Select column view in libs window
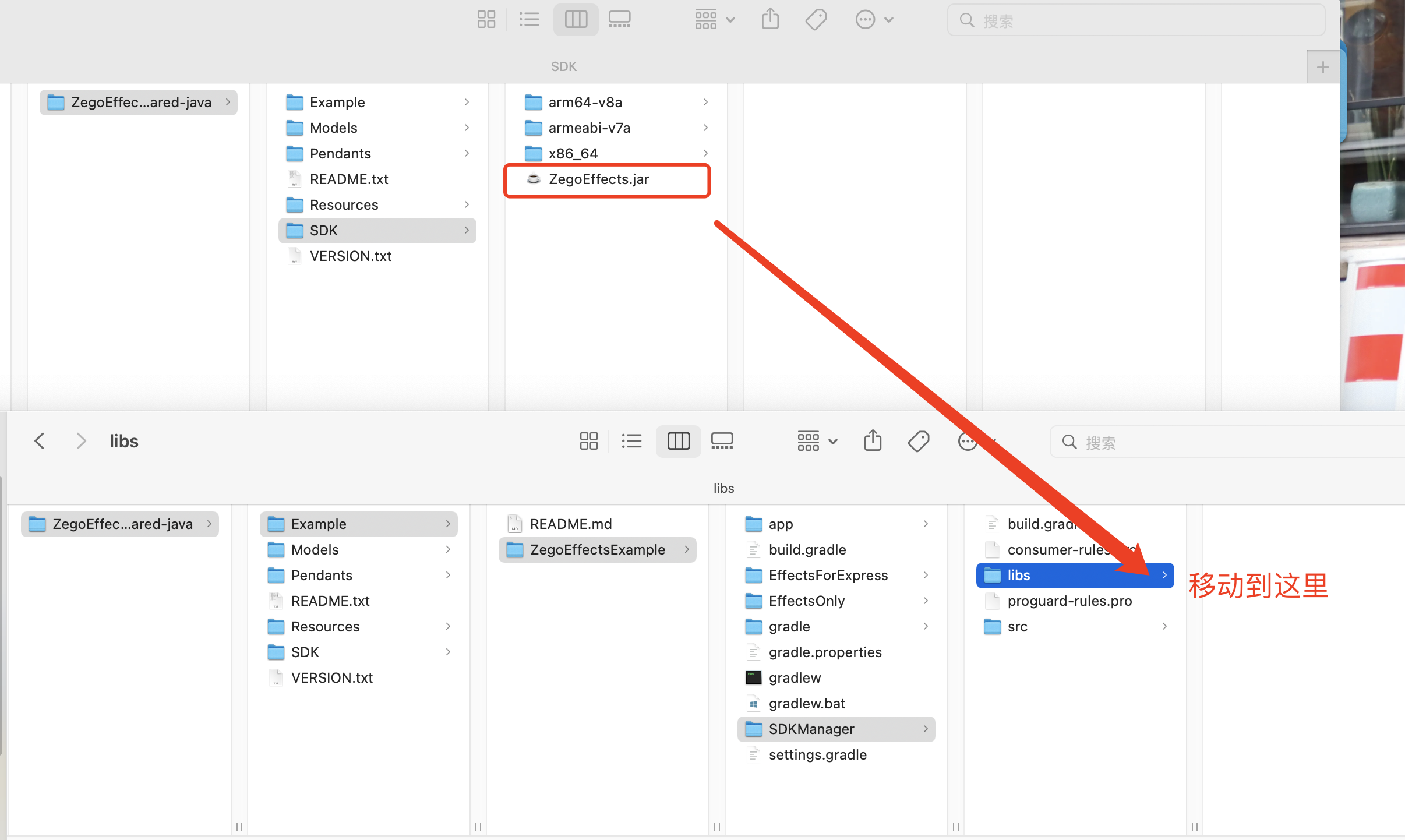Viewport: 1405px width, 840px height. click(678, 442)
